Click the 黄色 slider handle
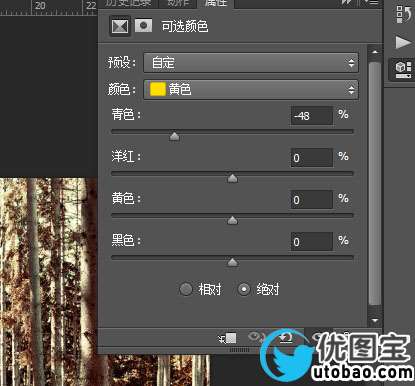This screenshot has height=386, width=415. 232,220
